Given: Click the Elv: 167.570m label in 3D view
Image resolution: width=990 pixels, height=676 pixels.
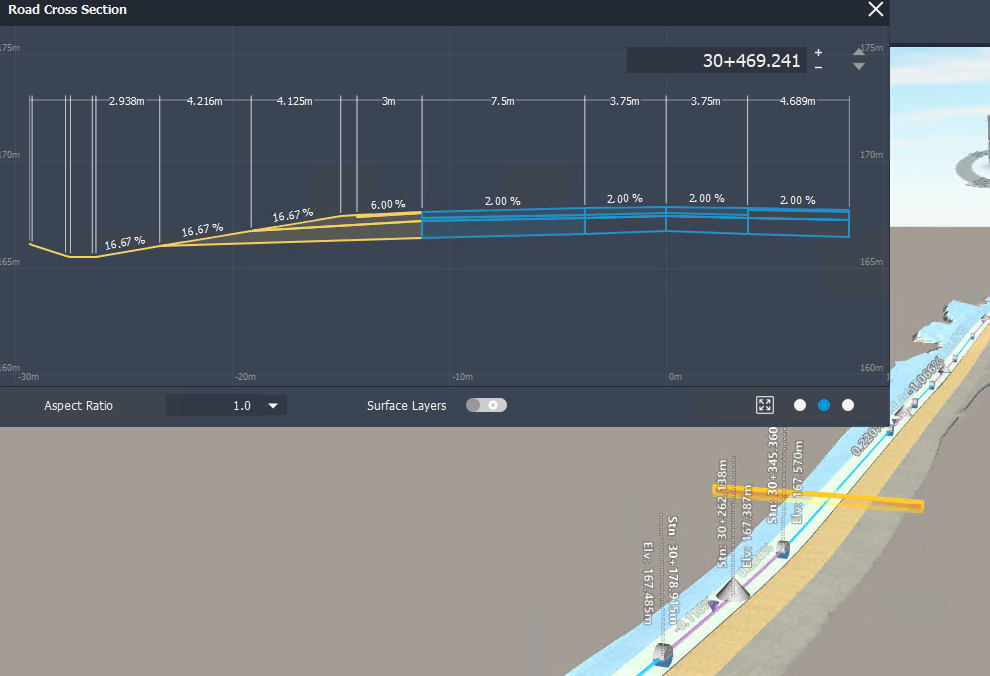Looking at the screenshot, I should 797,482.
